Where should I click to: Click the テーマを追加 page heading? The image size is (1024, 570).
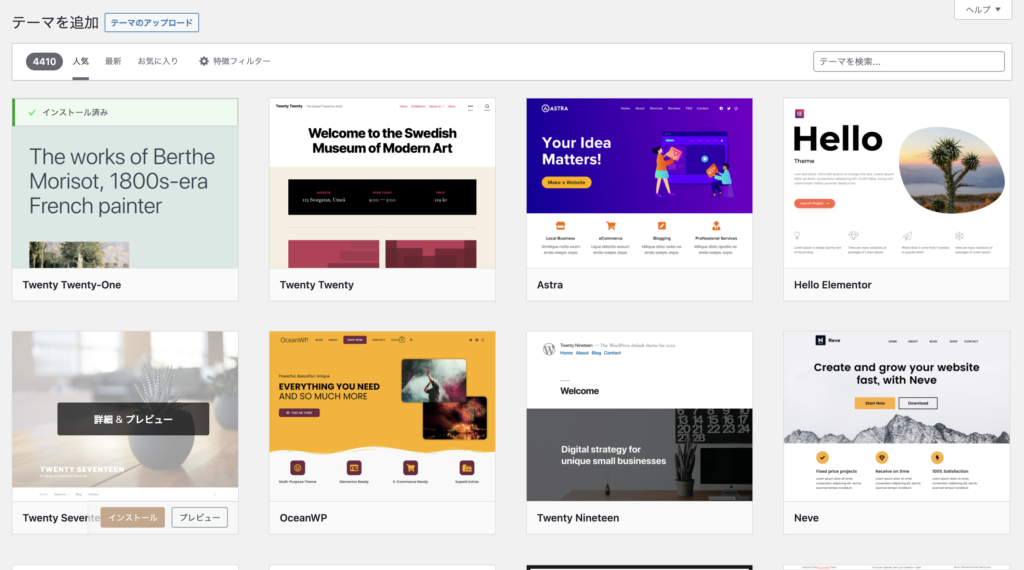click(55, 23)
